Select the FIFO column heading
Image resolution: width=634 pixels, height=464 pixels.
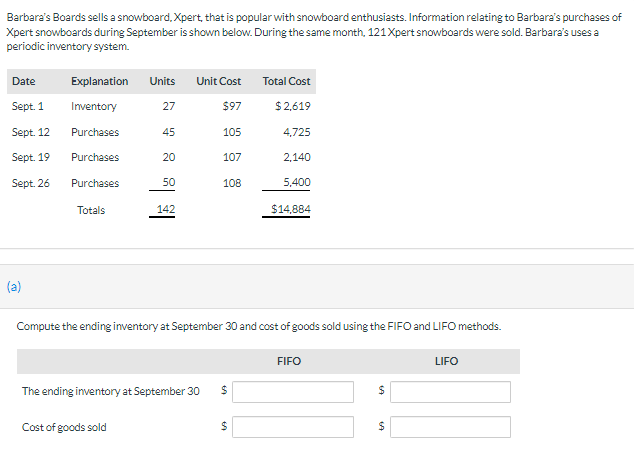(x=288, y=361)
